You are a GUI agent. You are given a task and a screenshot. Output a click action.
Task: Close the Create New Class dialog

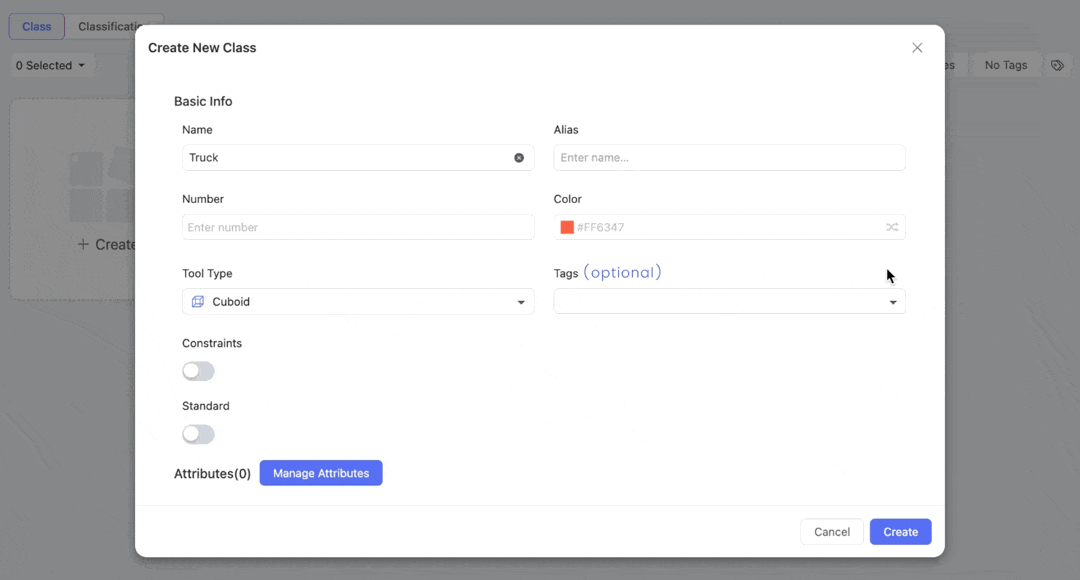coord(917,48)
